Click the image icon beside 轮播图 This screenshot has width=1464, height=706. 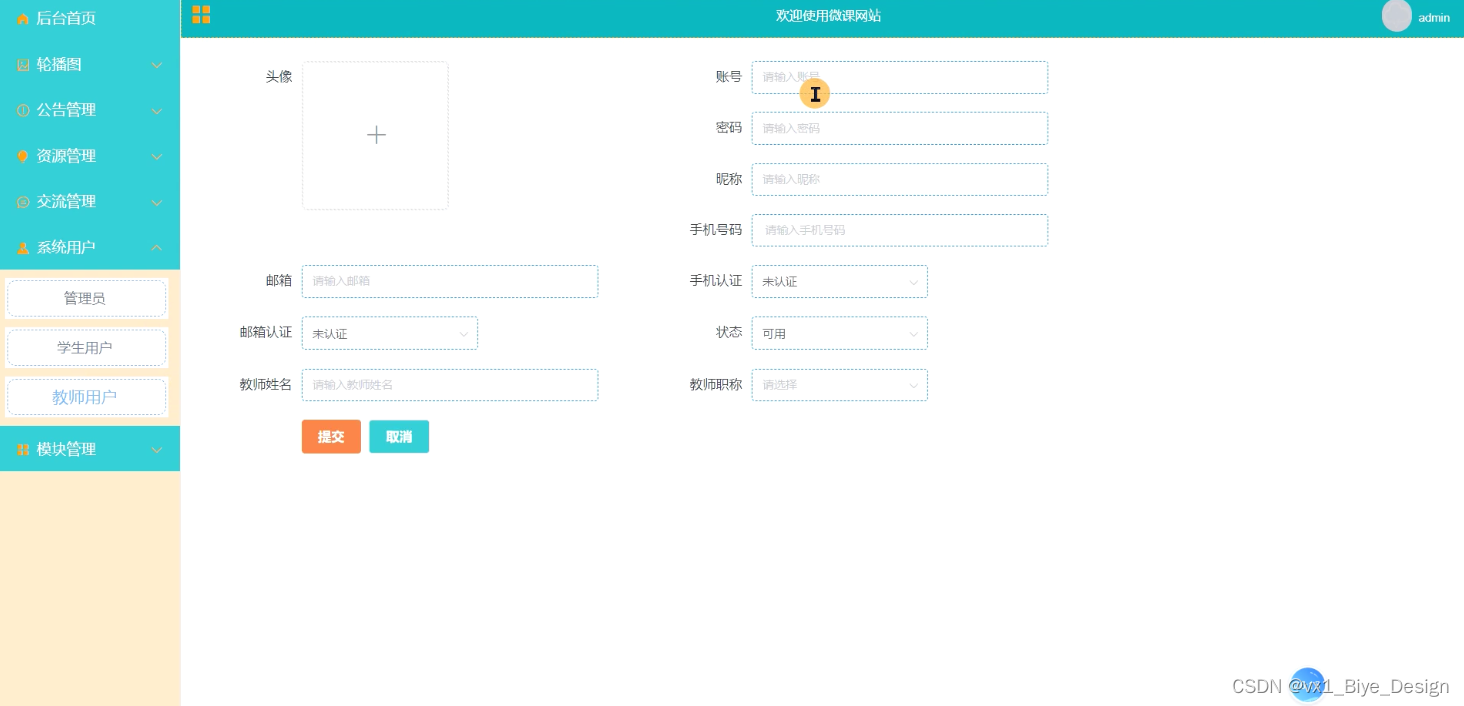coord(23,65)
